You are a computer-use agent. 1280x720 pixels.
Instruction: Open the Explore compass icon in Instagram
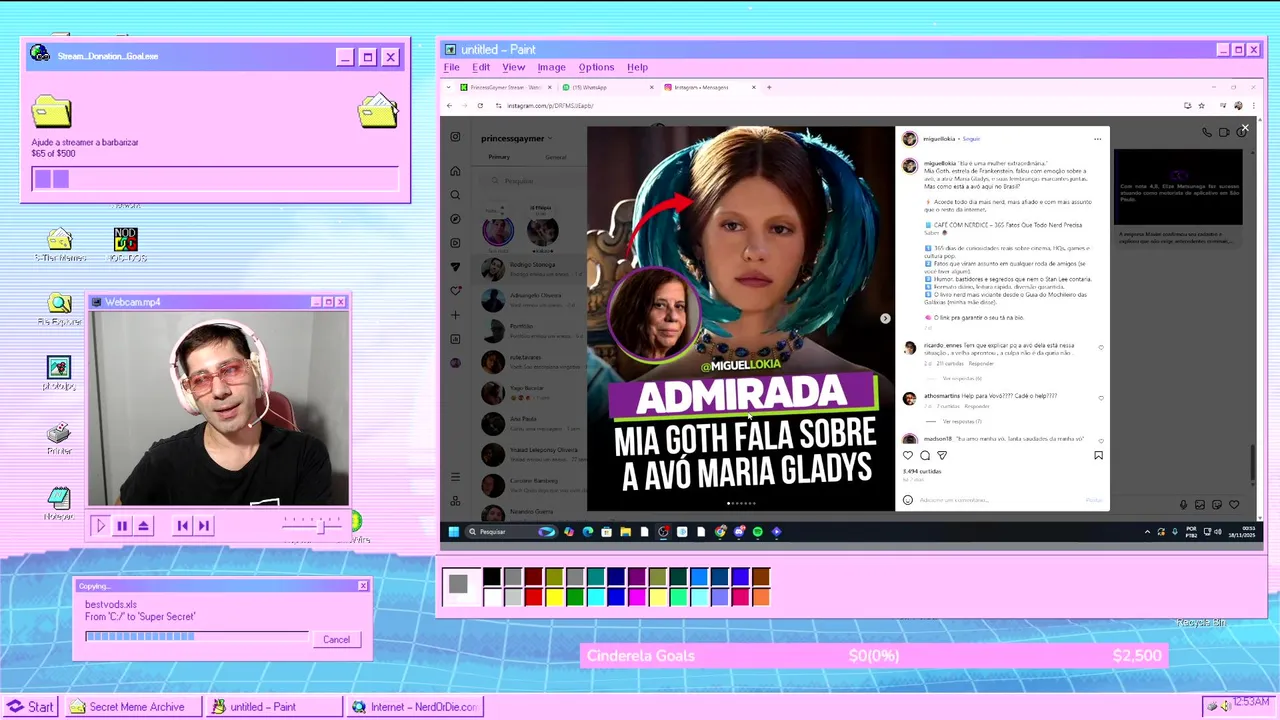point(455,219)
